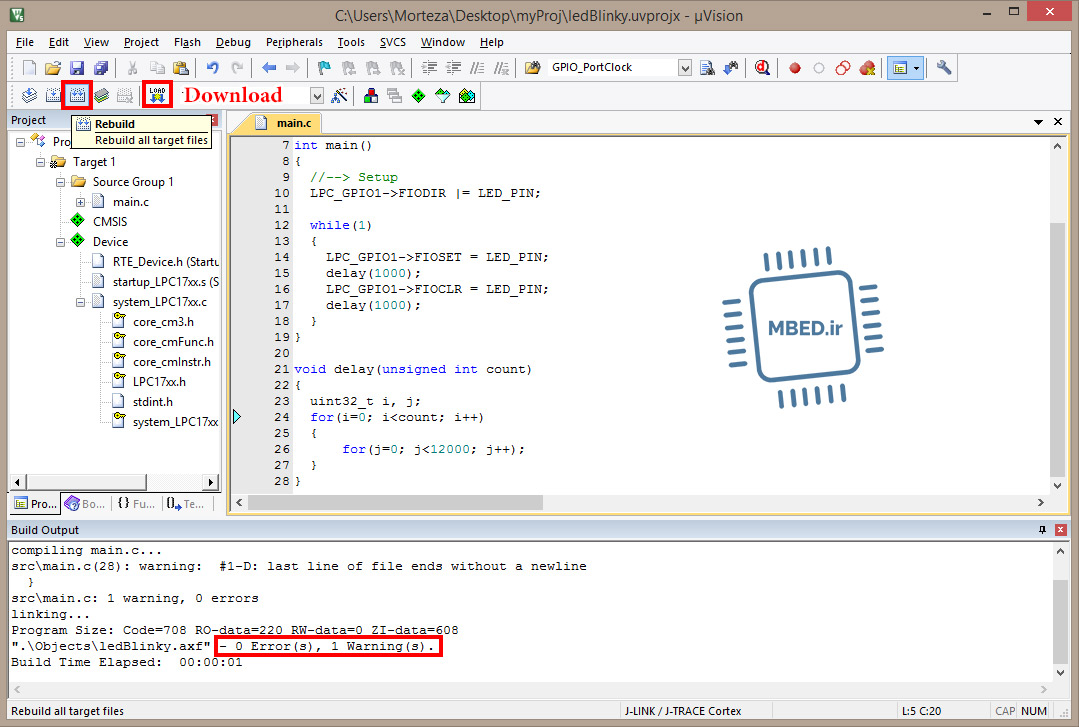The height and width of the screenshot is (727, 1079).
Task: Select core_cm3.h in the project tree
Action: tap(163, 322)
